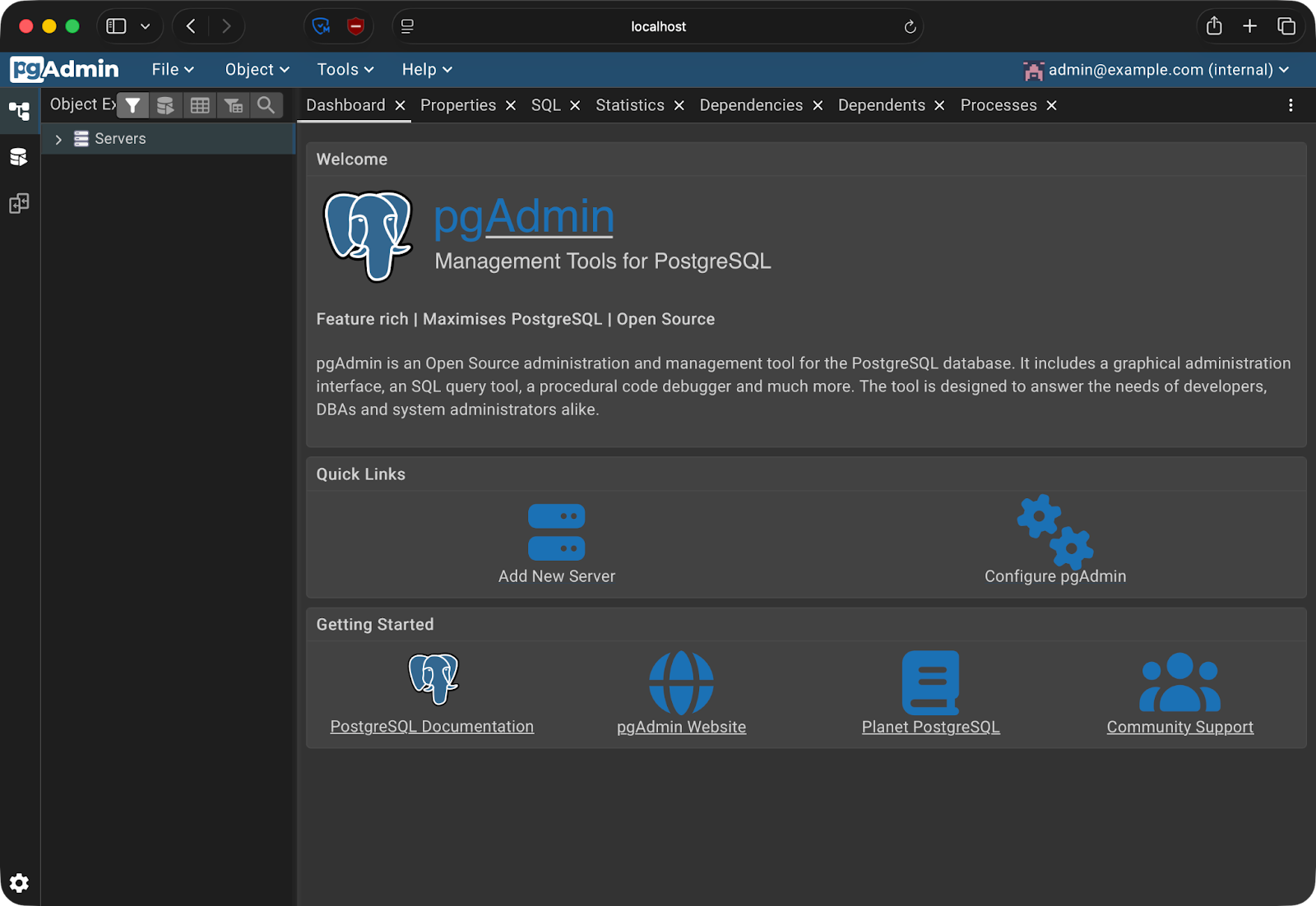Screen dimensions: 1316x906
Task: Switch to the Properties tab
Action: pyautogui.click(x=458, y=105)
